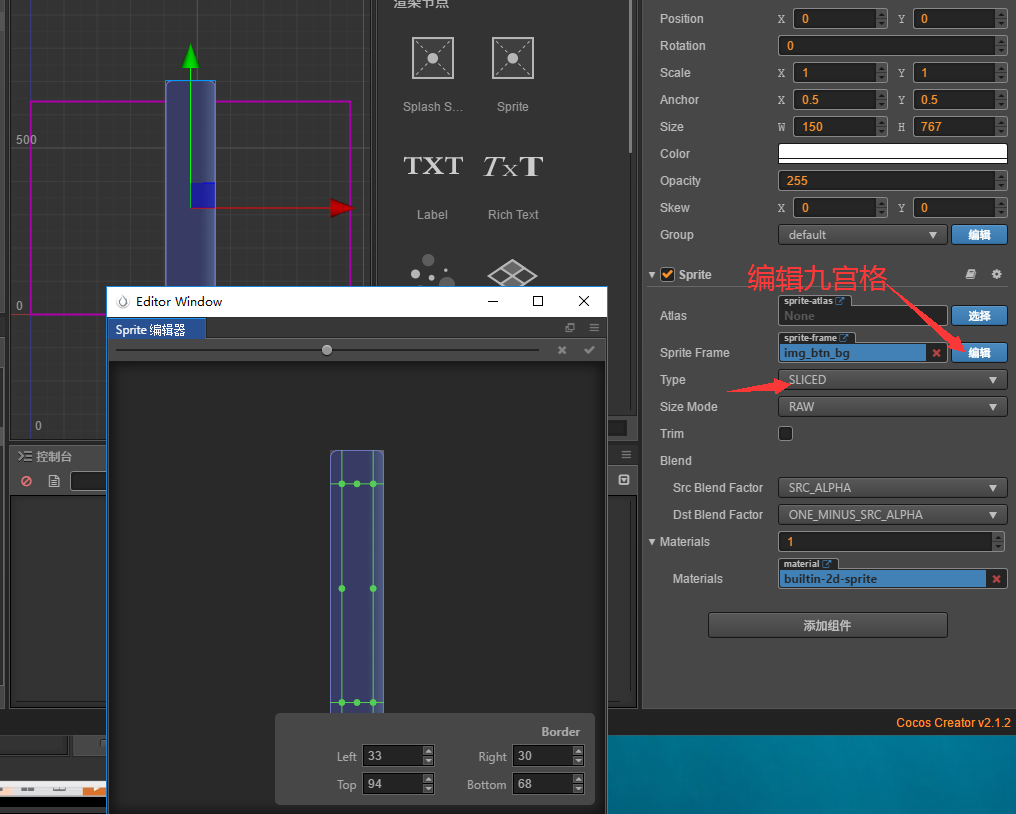This screenshot has height=814, width=1016.
Task: Open the Color swatch picker
Action: pyautogui.click(x=892, y=152)
